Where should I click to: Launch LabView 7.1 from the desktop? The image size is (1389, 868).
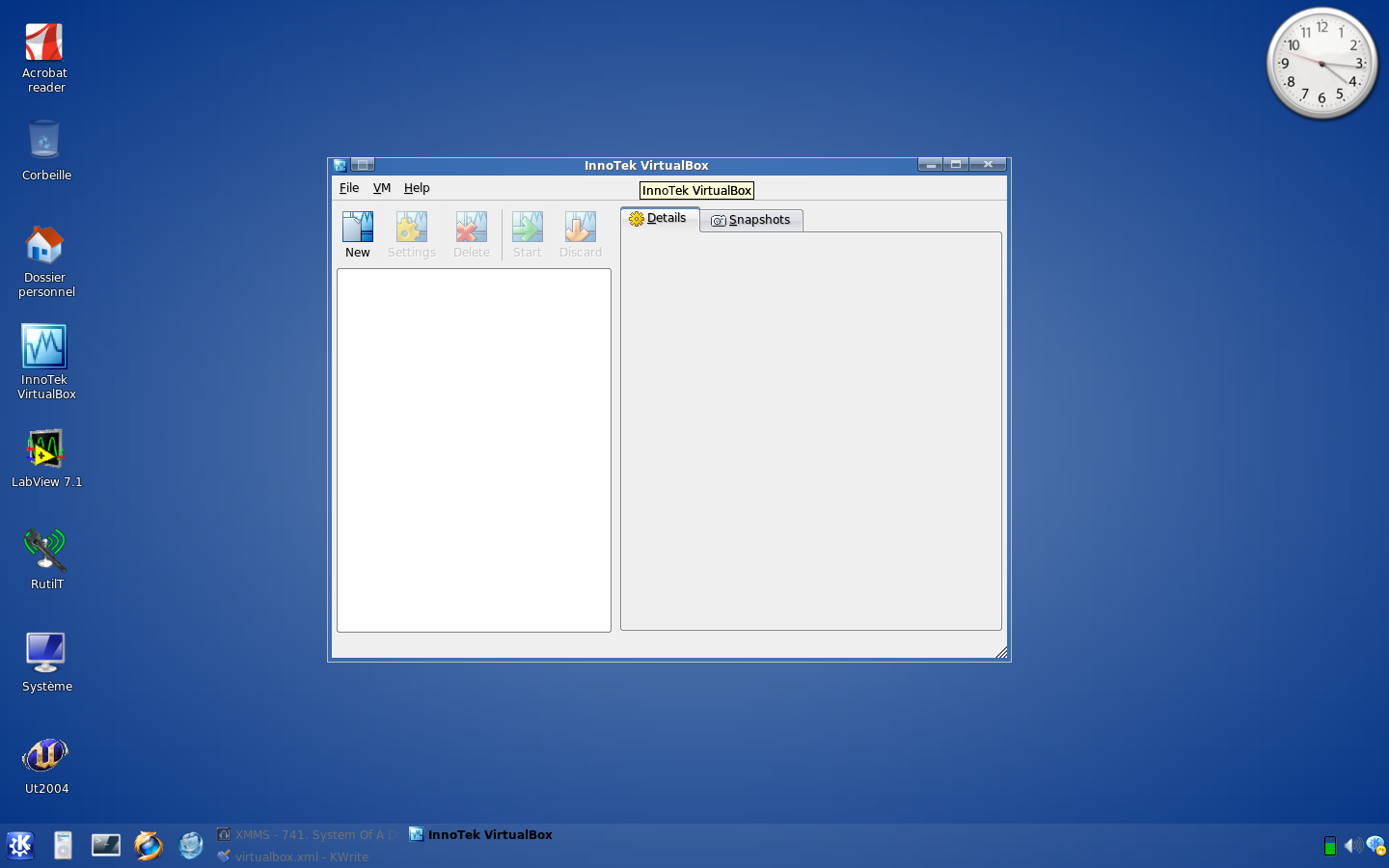pos(45,457)
